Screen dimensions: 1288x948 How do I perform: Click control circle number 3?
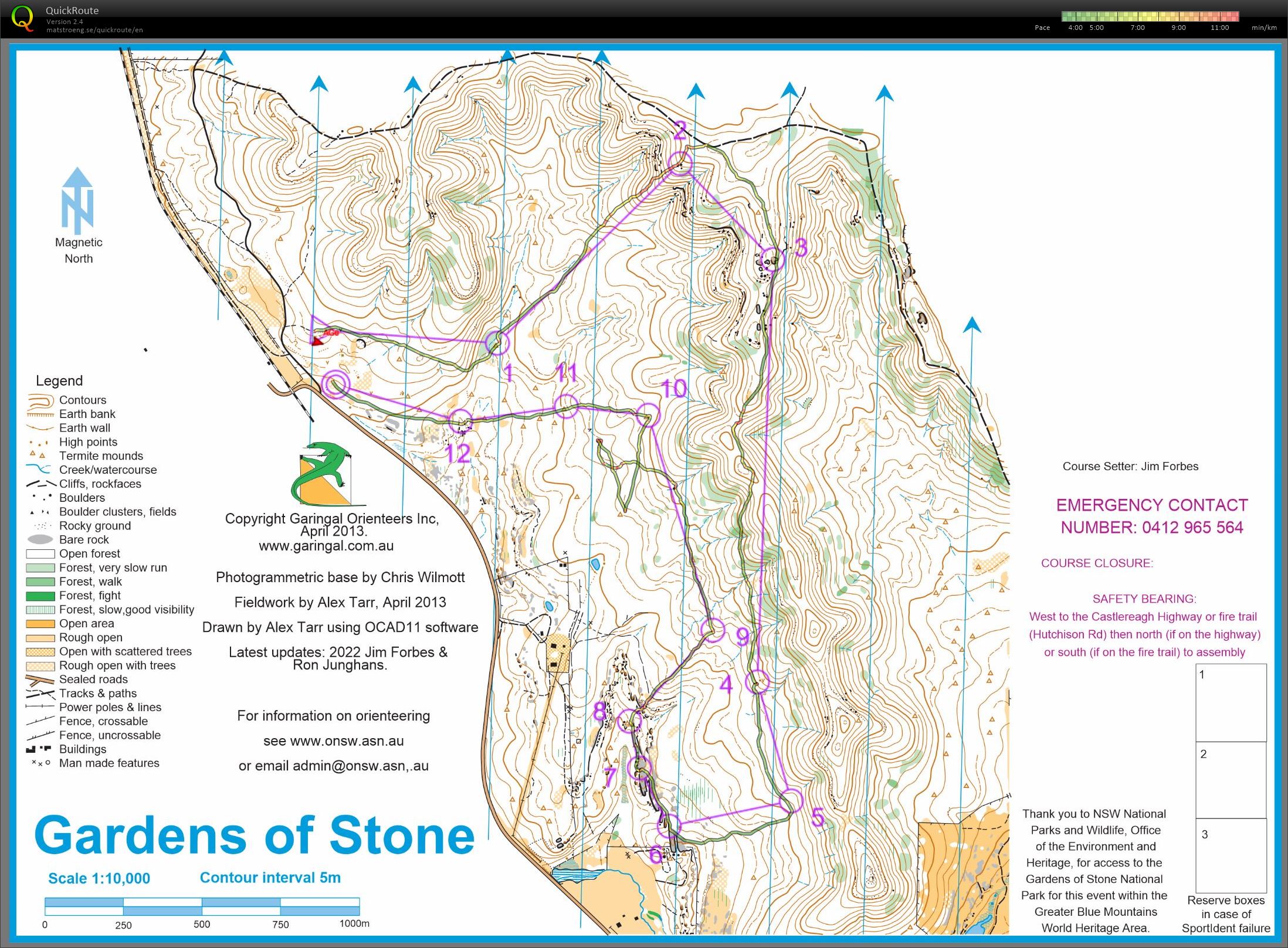pos(772,260)
